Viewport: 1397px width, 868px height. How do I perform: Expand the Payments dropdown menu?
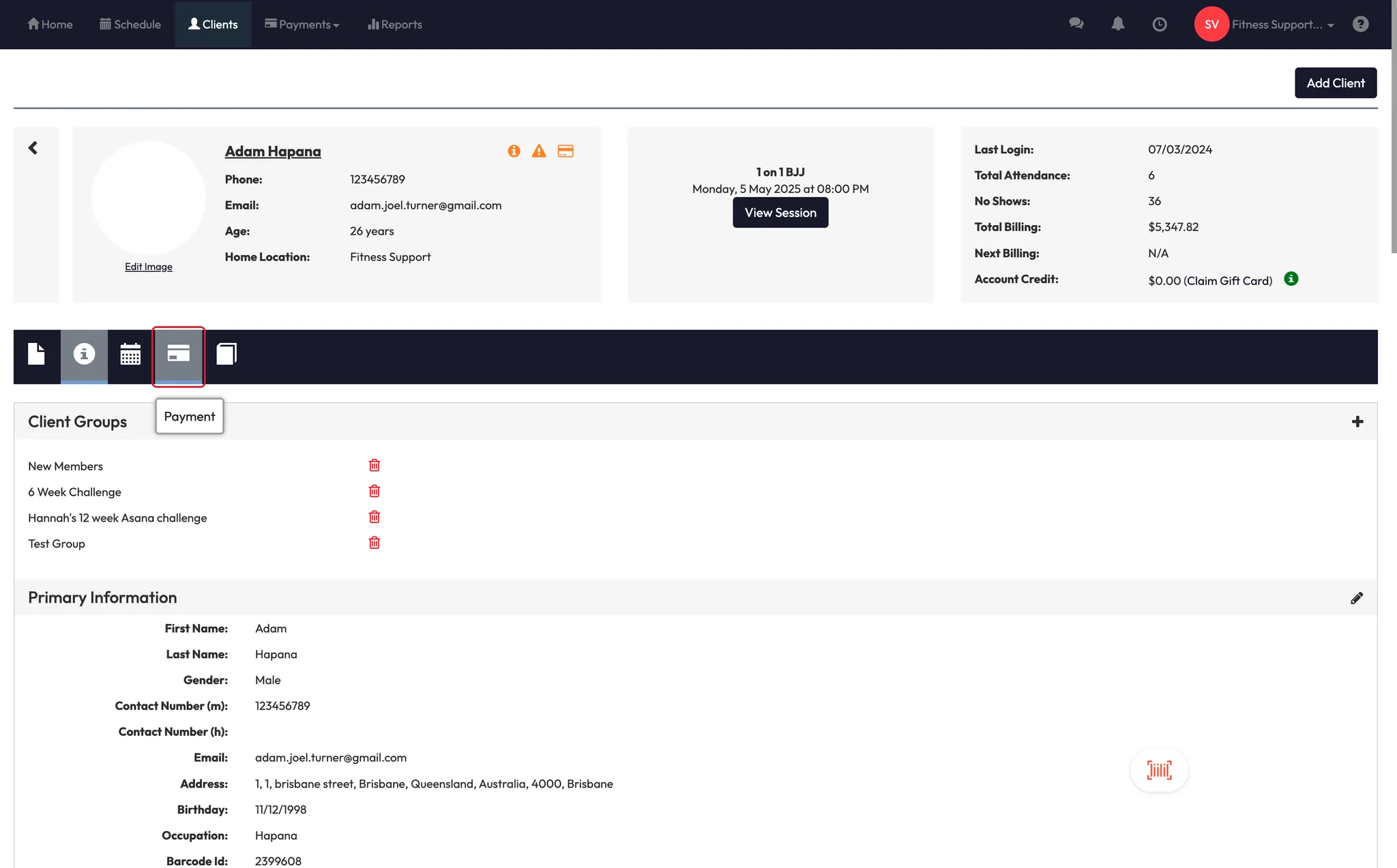[x=302, y=25]
